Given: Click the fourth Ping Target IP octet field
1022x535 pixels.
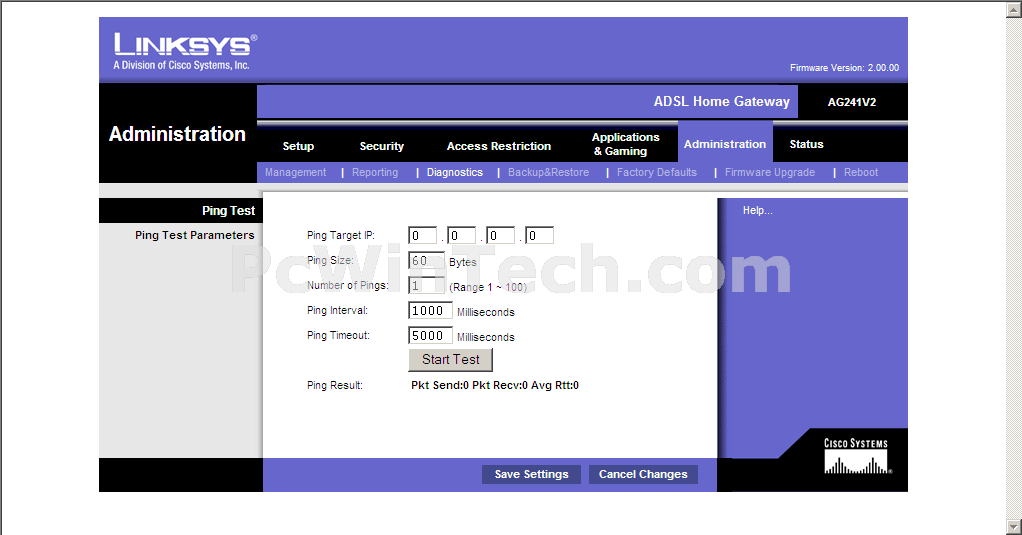Looking at the screenshot, I should (540, 235).
